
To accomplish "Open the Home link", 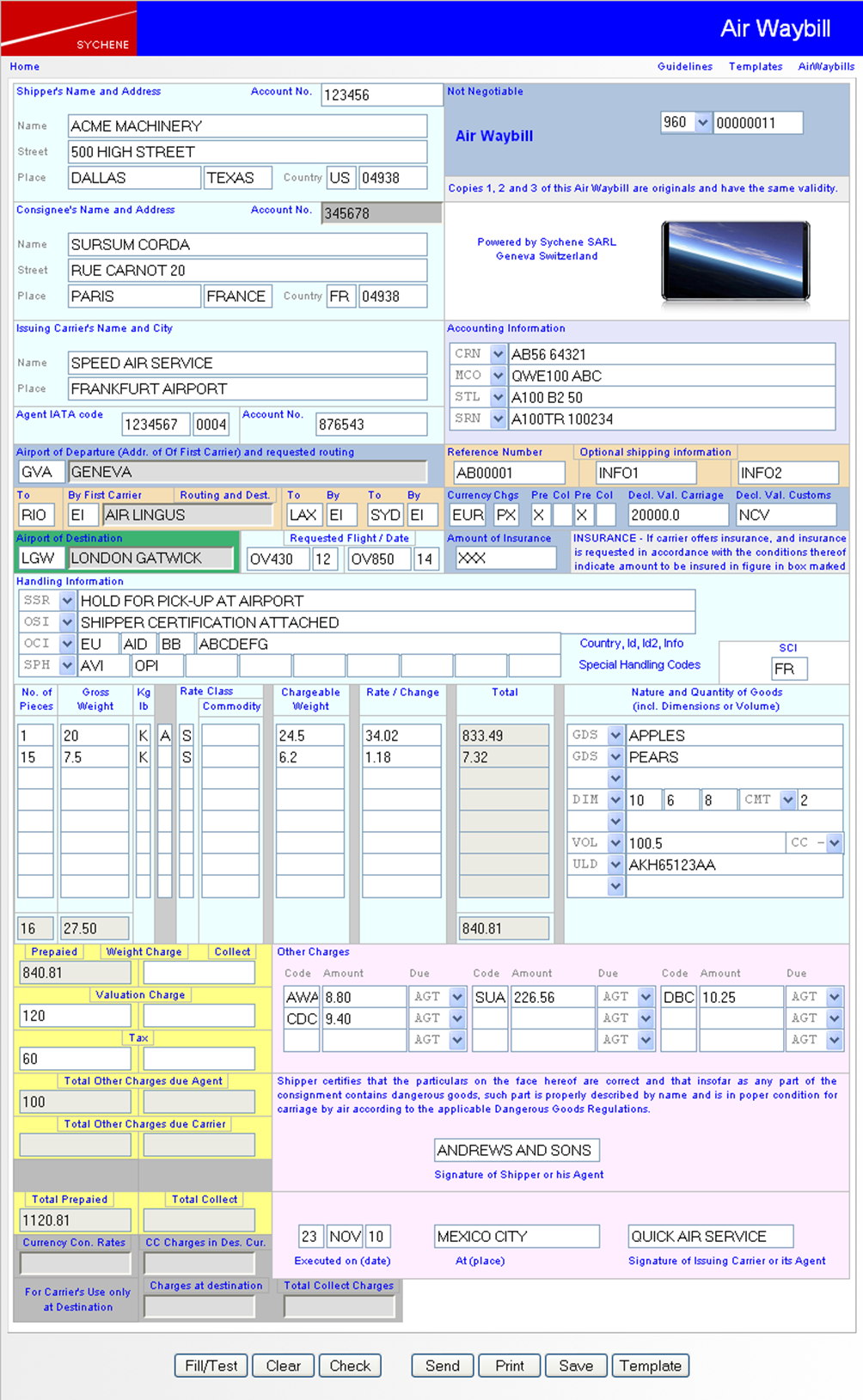I will coord(25,66).
